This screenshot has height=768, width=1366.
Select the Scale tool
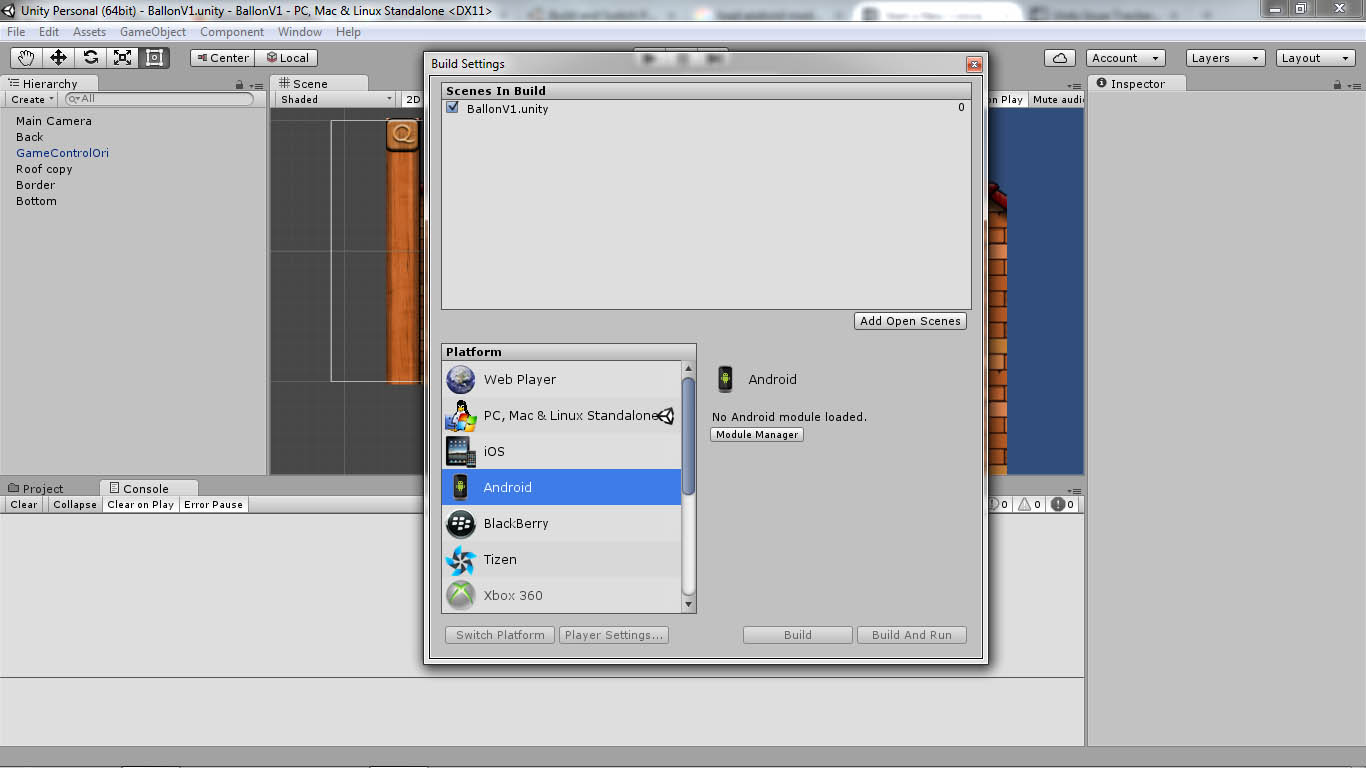pos(122,58)
